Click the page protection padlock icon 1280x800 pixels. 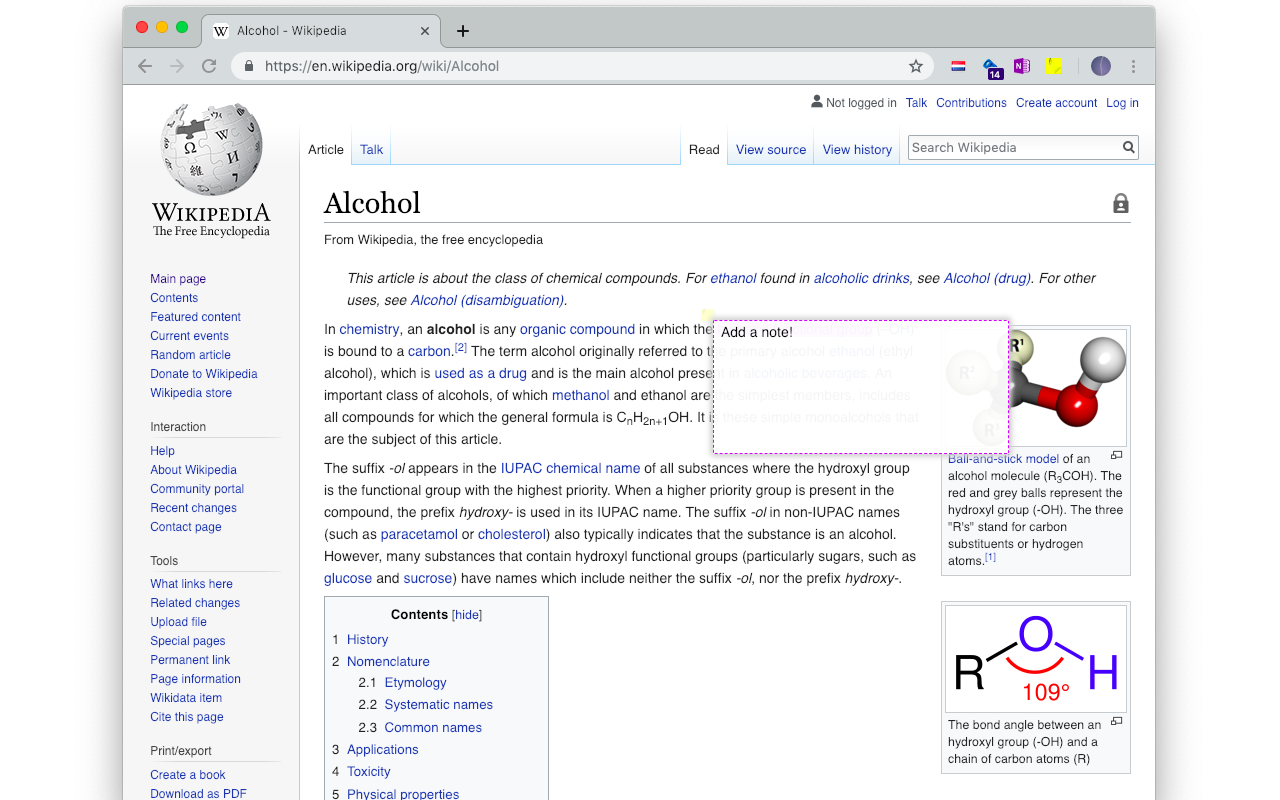point(1121,203)
